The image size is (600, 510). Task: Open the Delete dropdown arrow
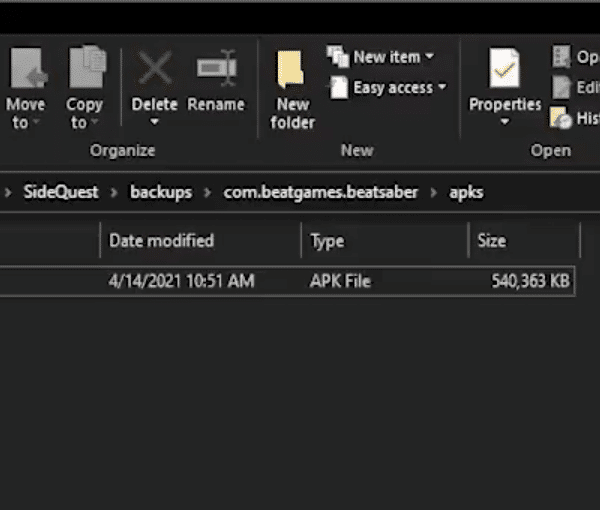(154, 122)
